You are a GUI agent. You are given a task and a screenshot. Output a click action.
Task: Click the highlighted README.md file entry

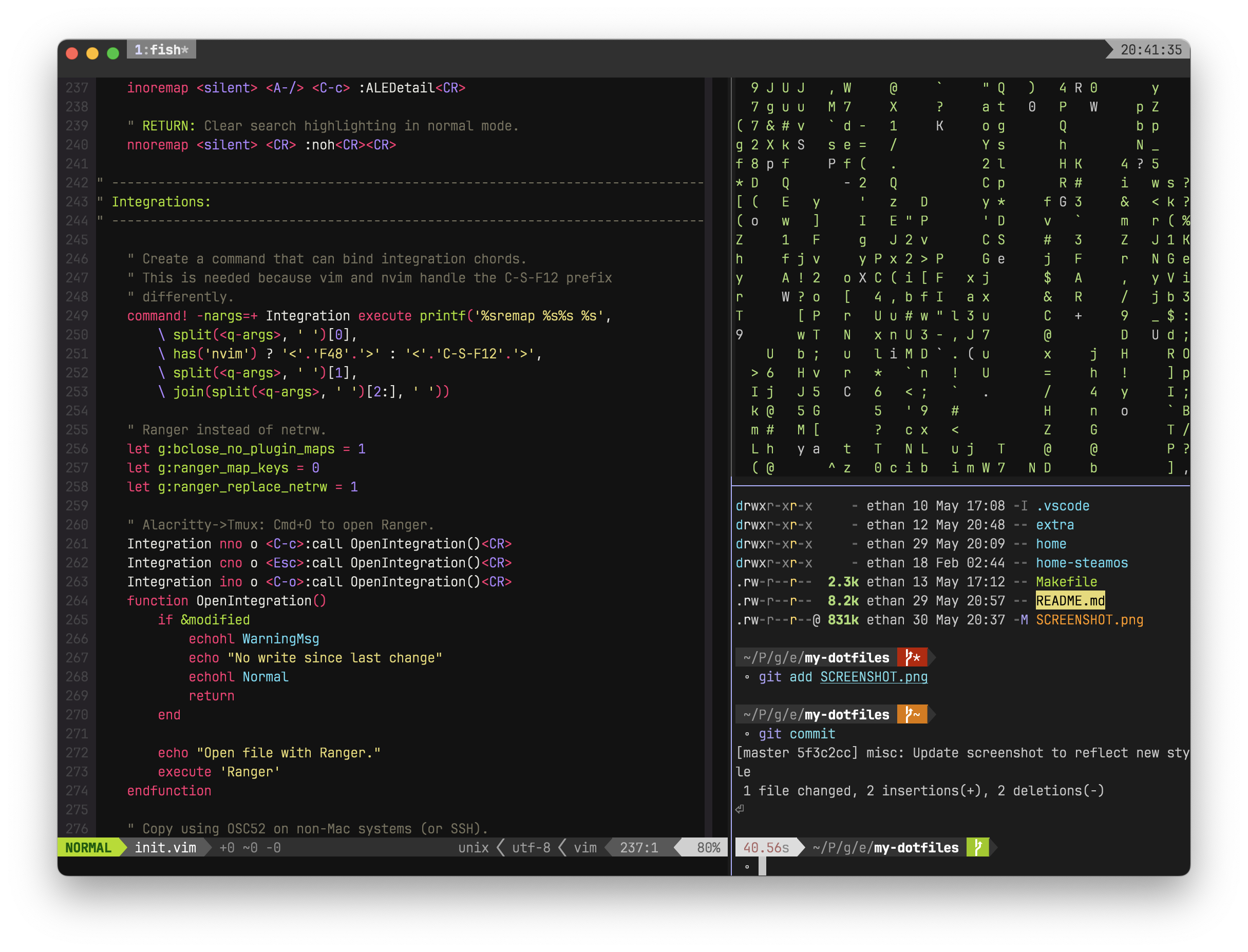tap(1070, 601)
